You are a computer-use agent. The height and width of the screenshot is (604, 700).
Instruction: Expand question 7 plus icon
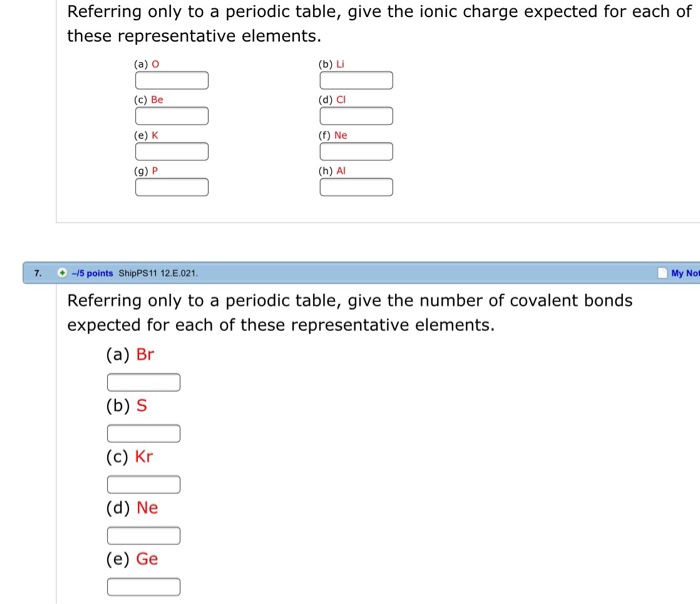pyautogui.click(x=62, y=273)
